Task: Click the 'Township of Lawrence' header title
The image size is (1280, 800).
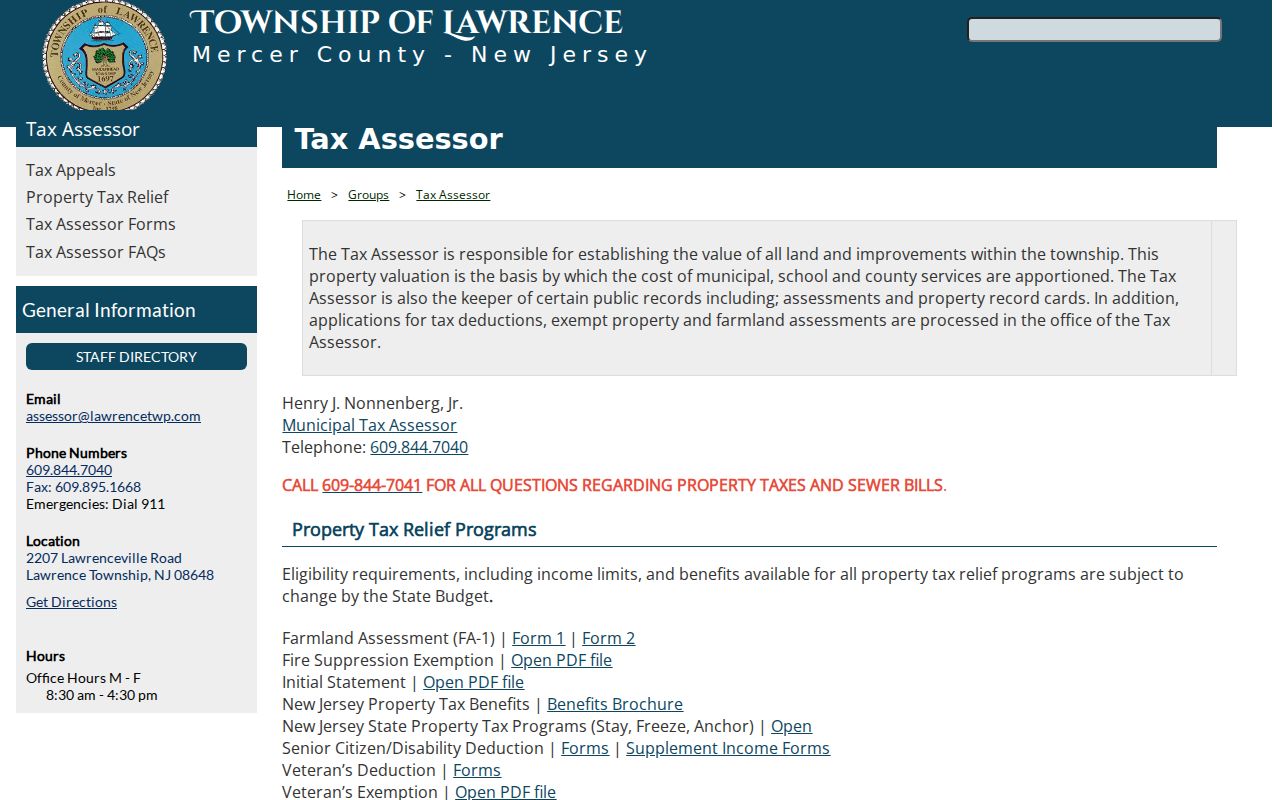Action: [x=406, y=22]
